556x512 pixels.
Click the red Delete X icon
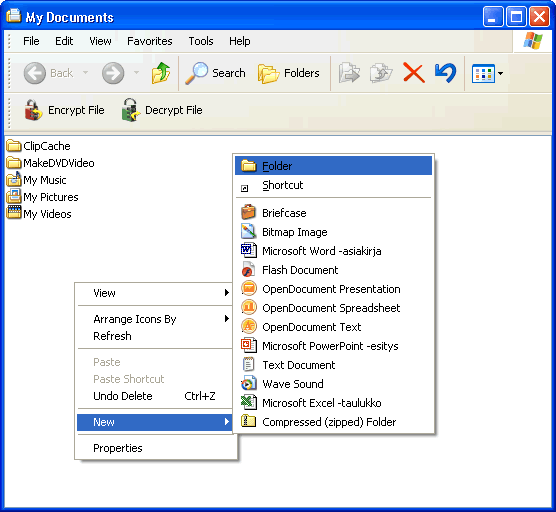click(414, 73)
